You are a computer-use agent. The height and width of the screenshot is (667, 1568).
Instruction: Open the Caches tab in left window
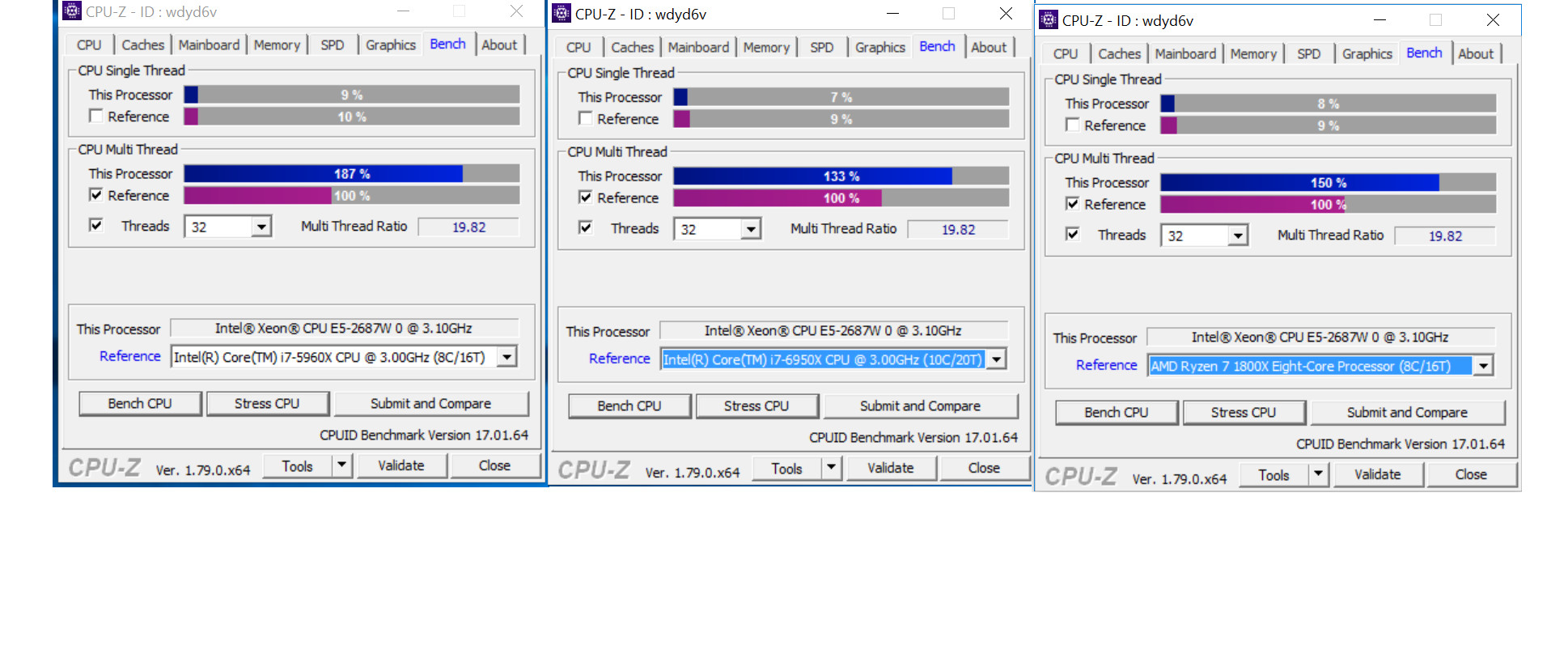tap(143, 45)
